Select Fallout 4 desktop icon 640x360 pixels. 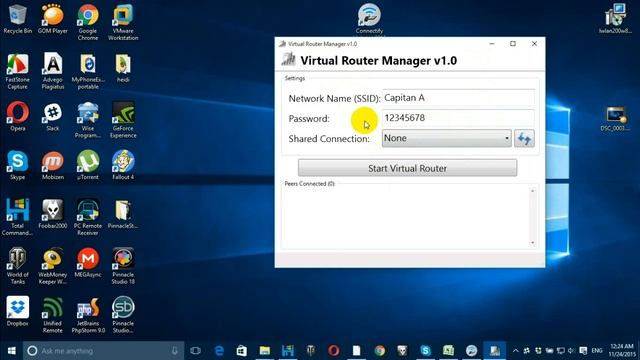pos(123,165)
